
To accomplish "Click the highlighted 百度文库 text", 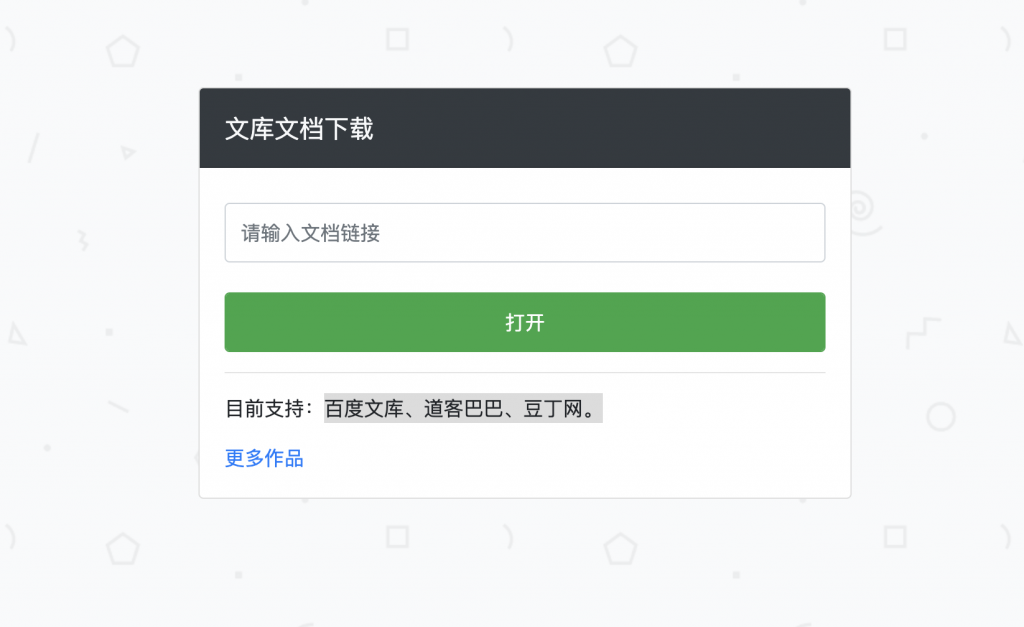I will 364,409.
